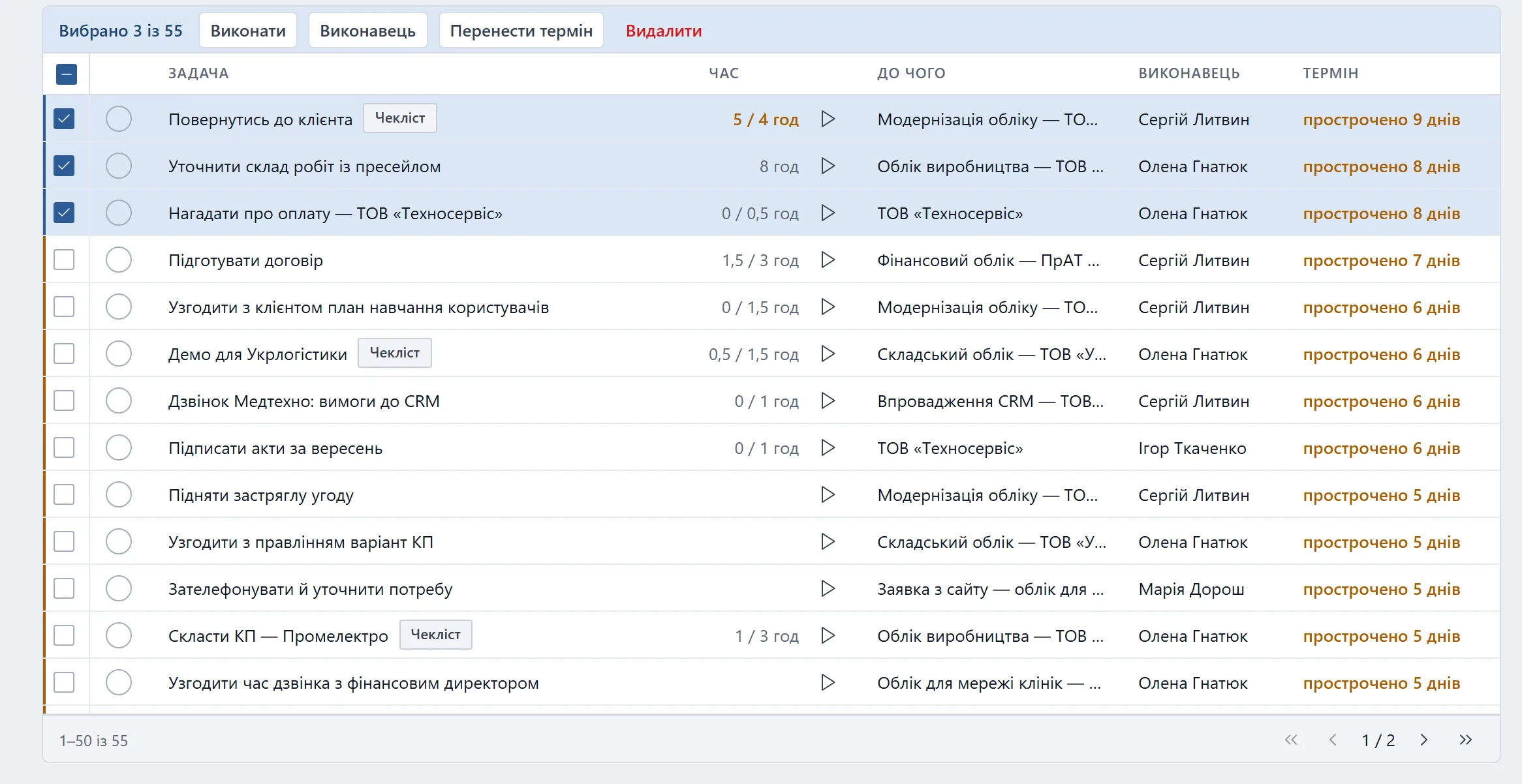Select 'Узгодити час дзвінка з фінансовим директором' checkbox
1522x784 pixels.
point(64,682)
